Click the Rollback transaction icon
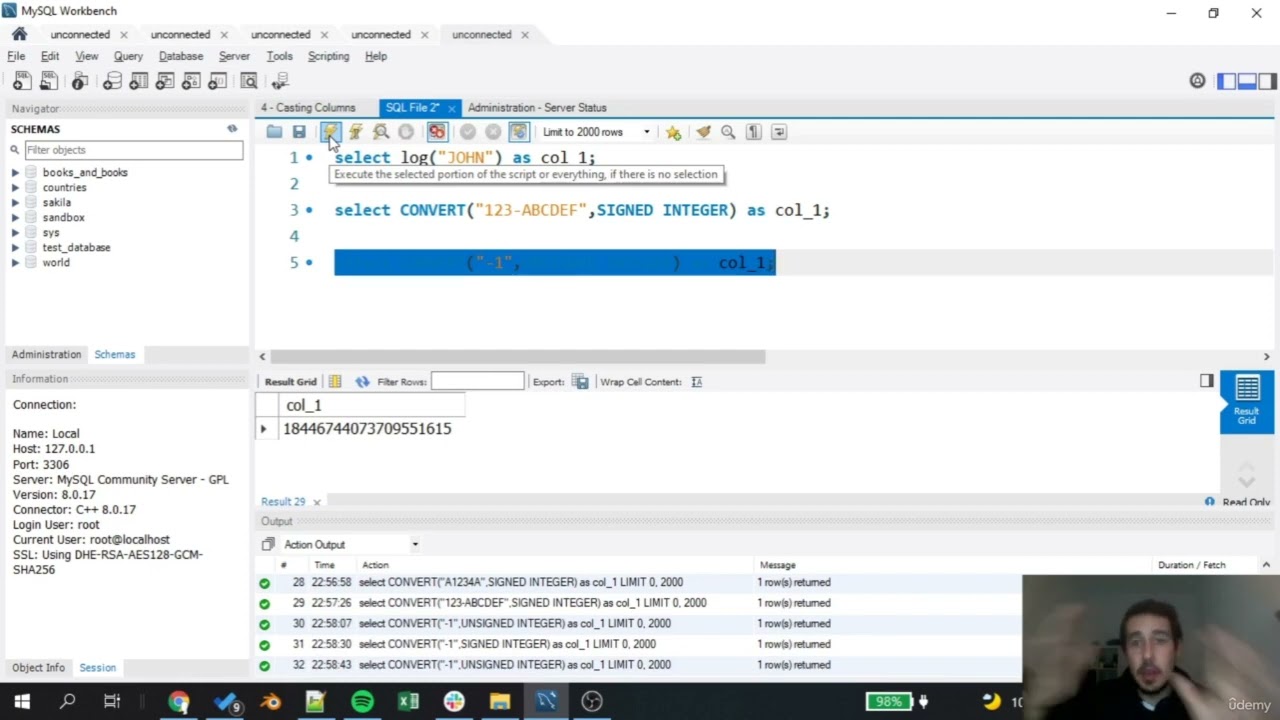1280x720 pixels. [x=493, y=132]
